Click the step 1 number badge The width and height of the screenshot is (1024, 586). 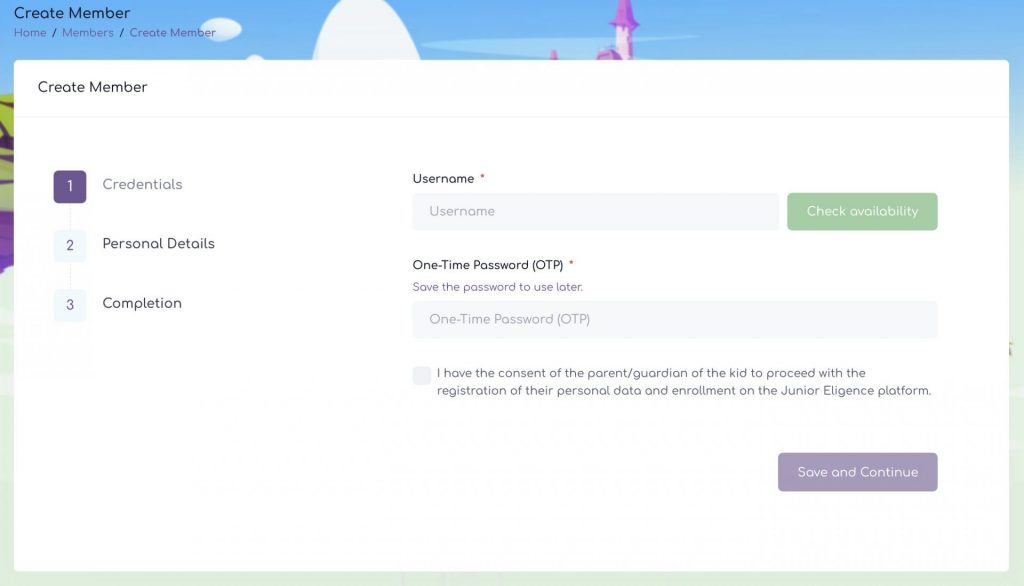point(70,186)
